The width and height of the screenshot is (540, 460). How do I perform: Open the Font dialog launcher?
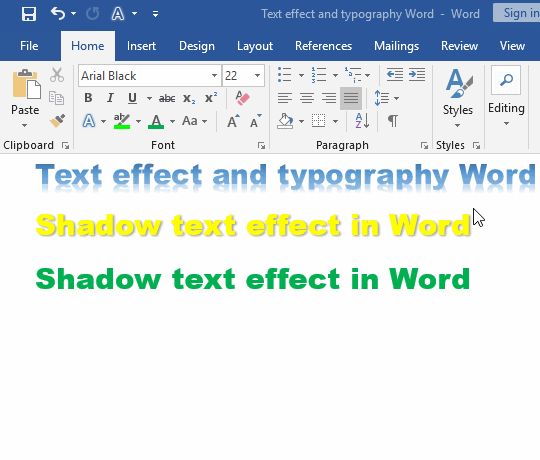tap(261, 146)
